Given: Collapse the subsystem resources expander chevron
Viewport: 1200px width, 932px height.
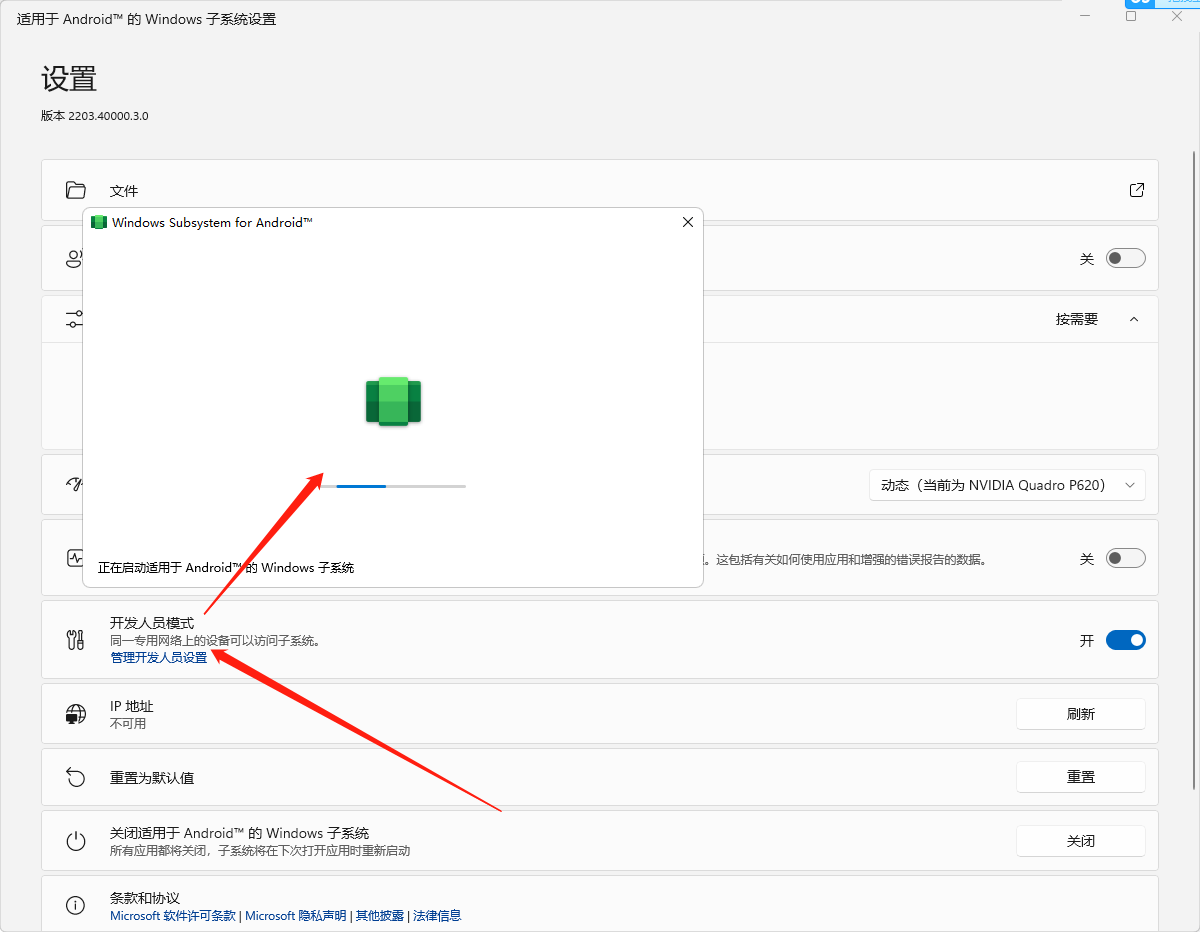Looking at the screenshot, I should (x=1133, y=319).
